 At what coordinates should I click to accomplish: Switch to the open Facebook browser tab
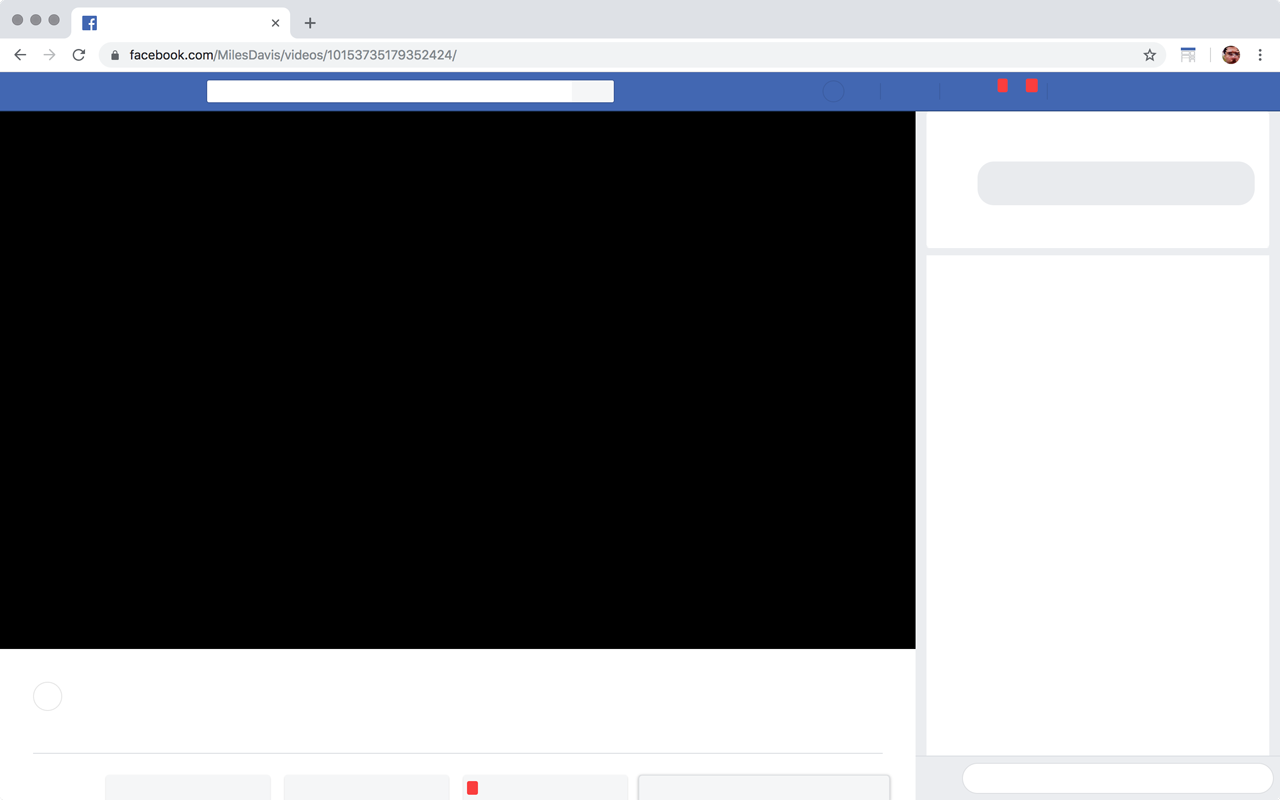pyautogui.click(x=180, y=22)
